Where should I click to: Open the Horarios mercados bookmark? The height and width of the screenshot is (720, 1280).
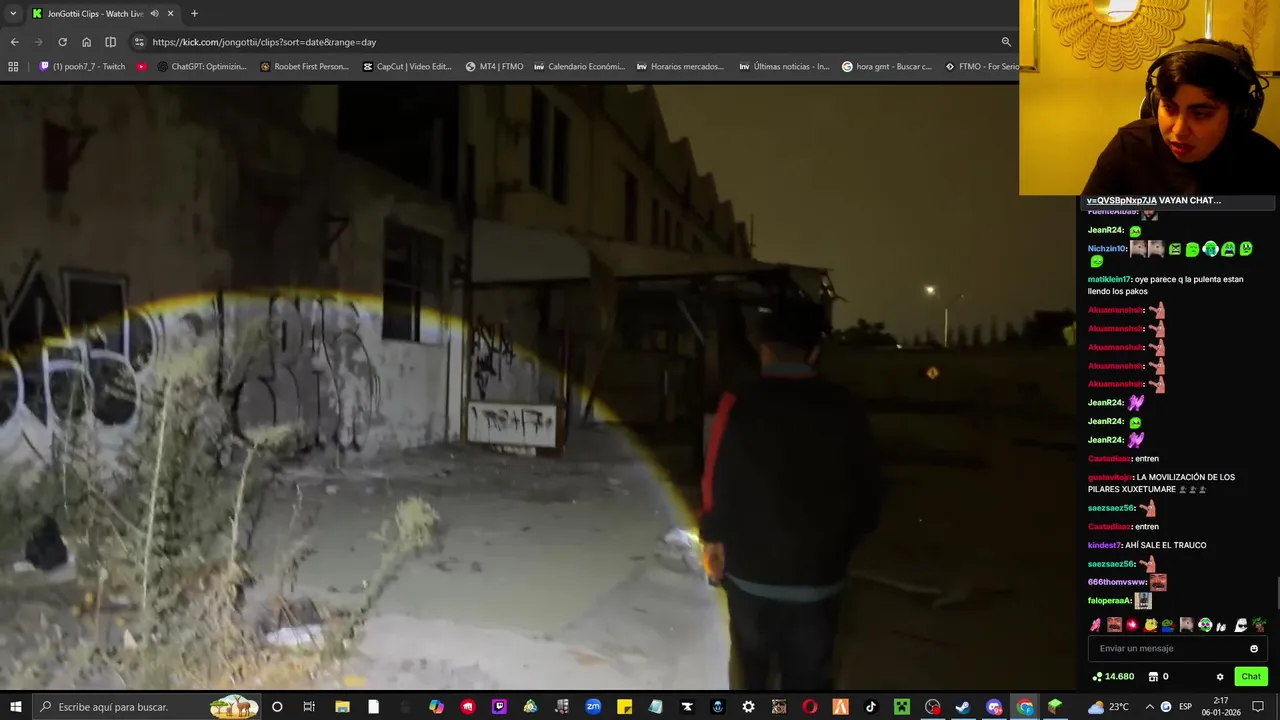tap(680, 67)
